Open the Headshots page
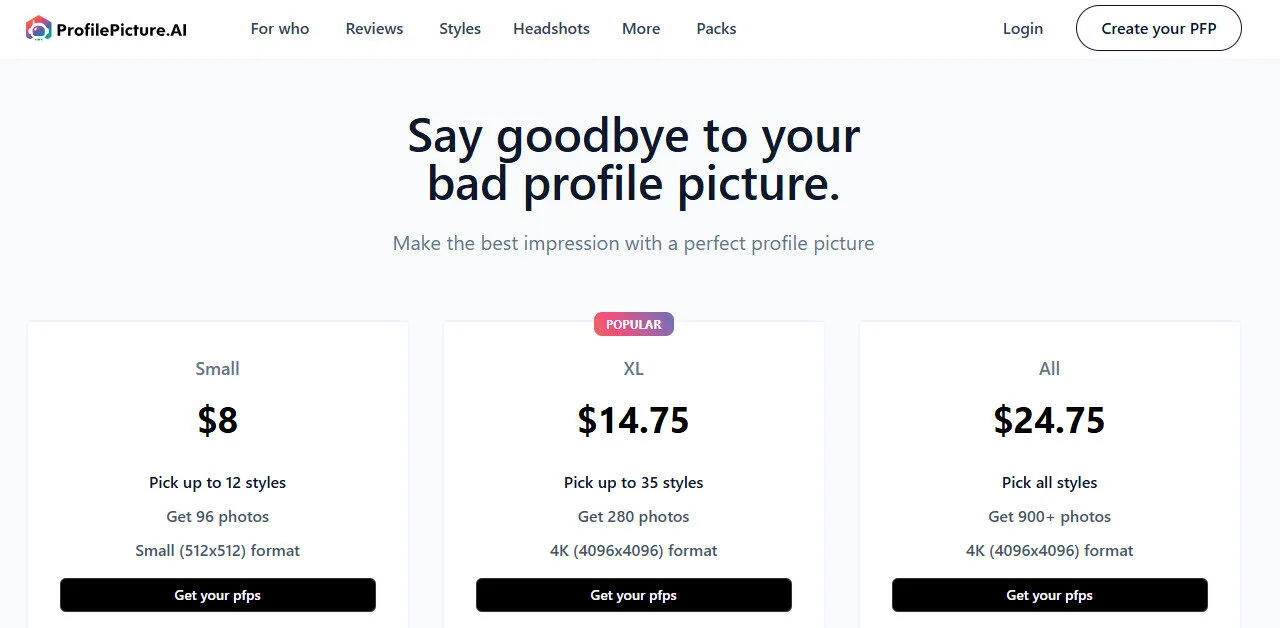Image resolution: width=1280 pixels, height=628 pixels. pos(551,28)
